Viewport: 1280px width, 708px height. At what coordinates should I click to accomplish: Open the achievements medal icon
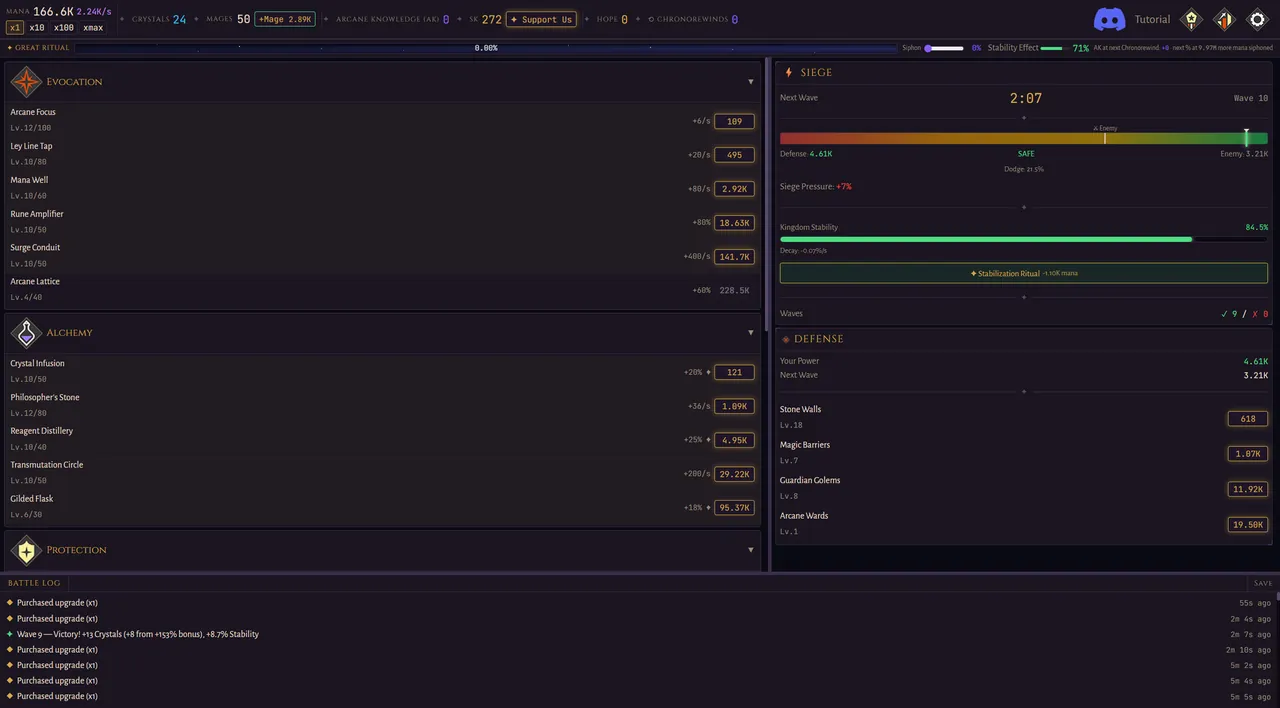click(1190, 19)
